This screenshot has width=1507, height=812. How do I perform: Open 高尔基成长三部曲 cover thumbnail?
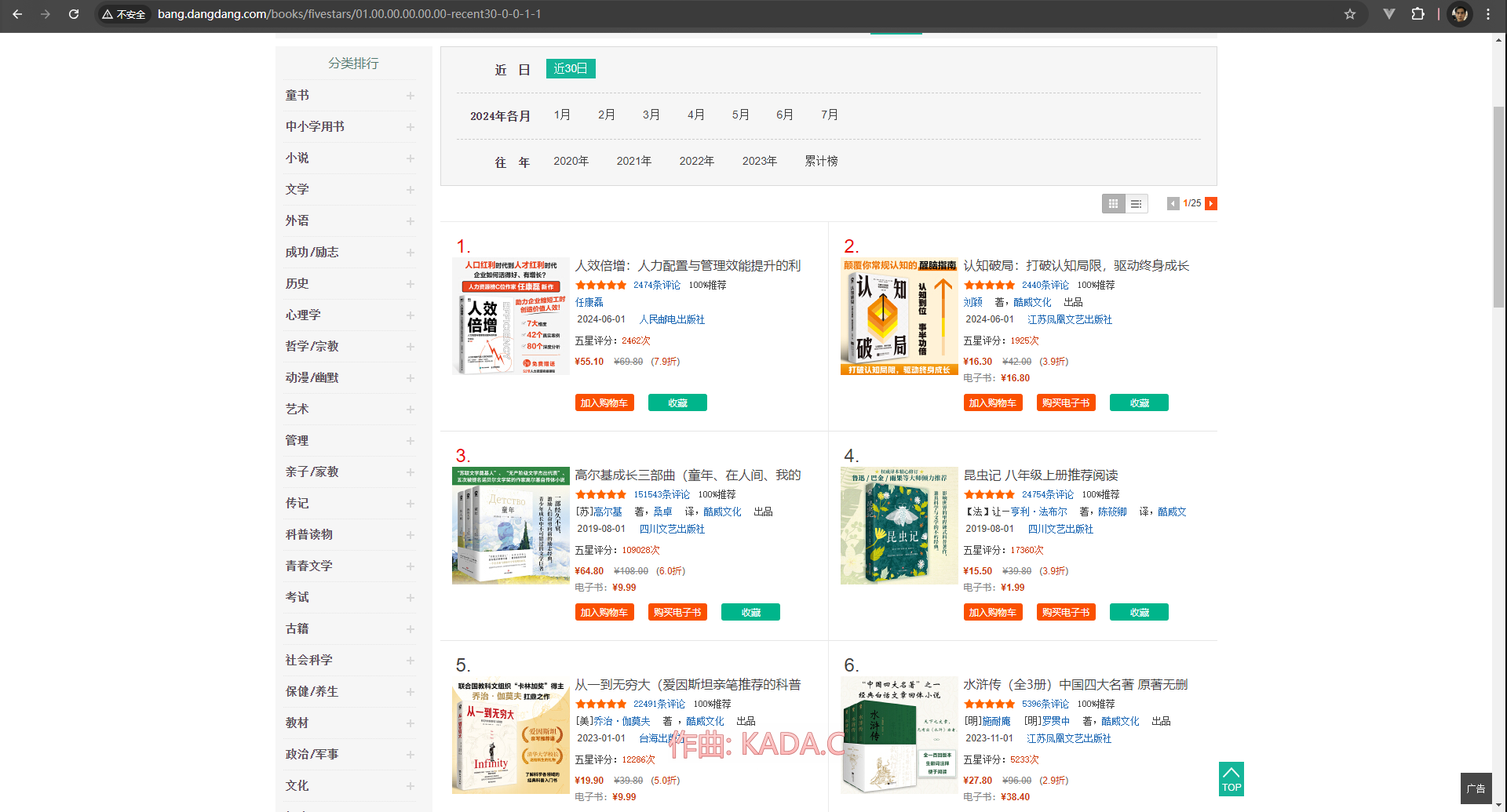tap(511, 526)
